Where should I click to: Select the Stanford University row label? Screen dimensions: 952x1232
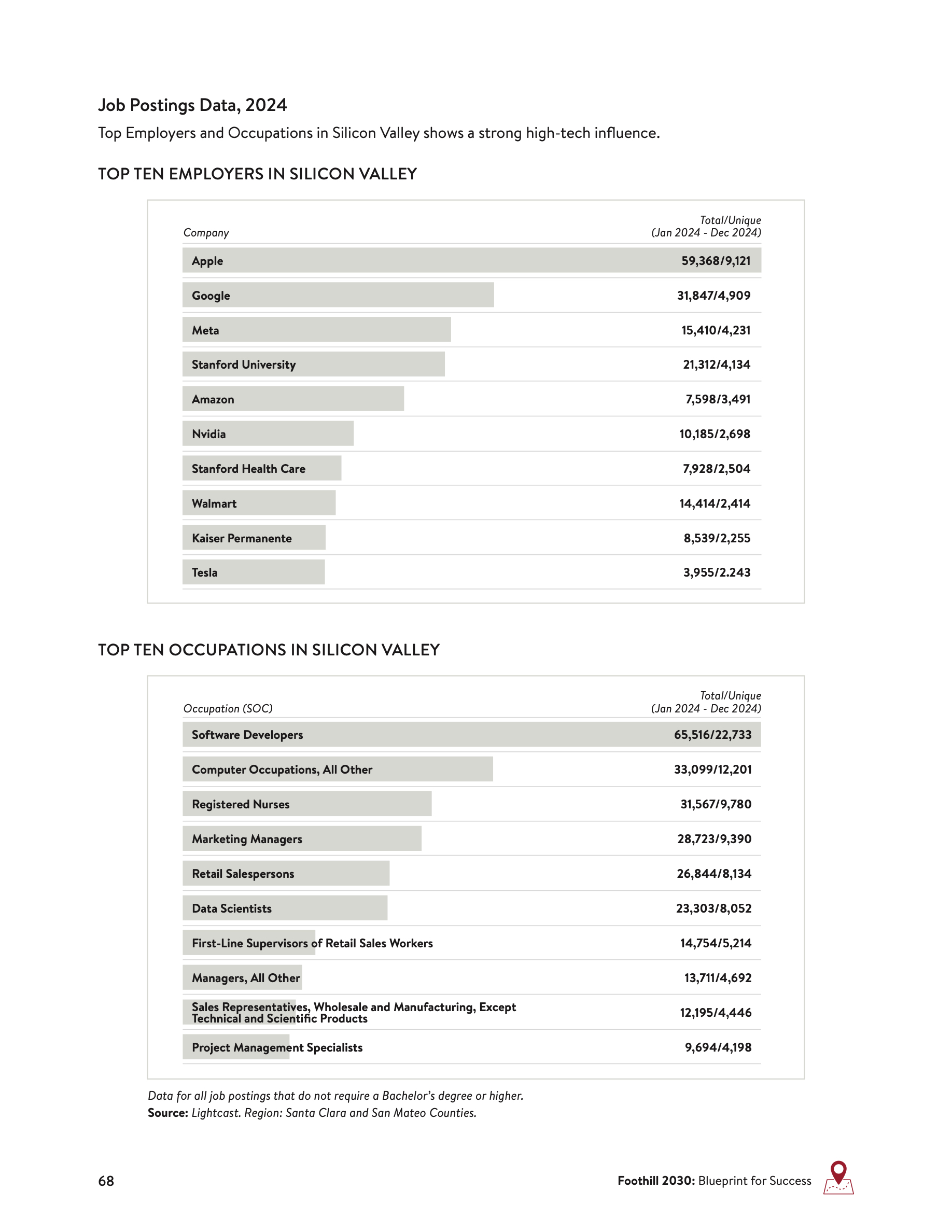[243, 365]
